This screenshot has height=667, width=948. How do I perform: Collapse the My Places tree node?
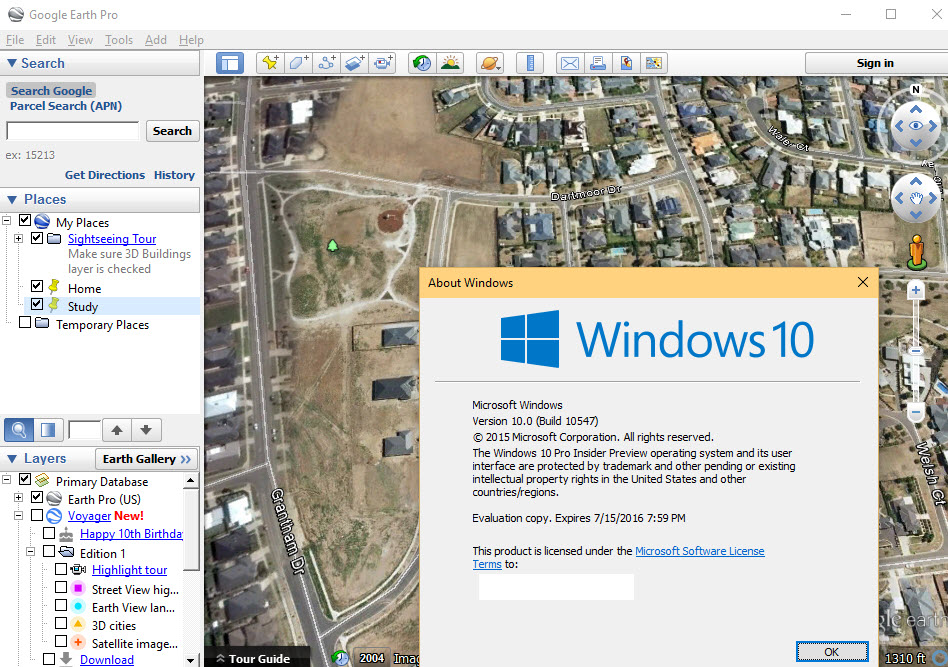(7, 221)
